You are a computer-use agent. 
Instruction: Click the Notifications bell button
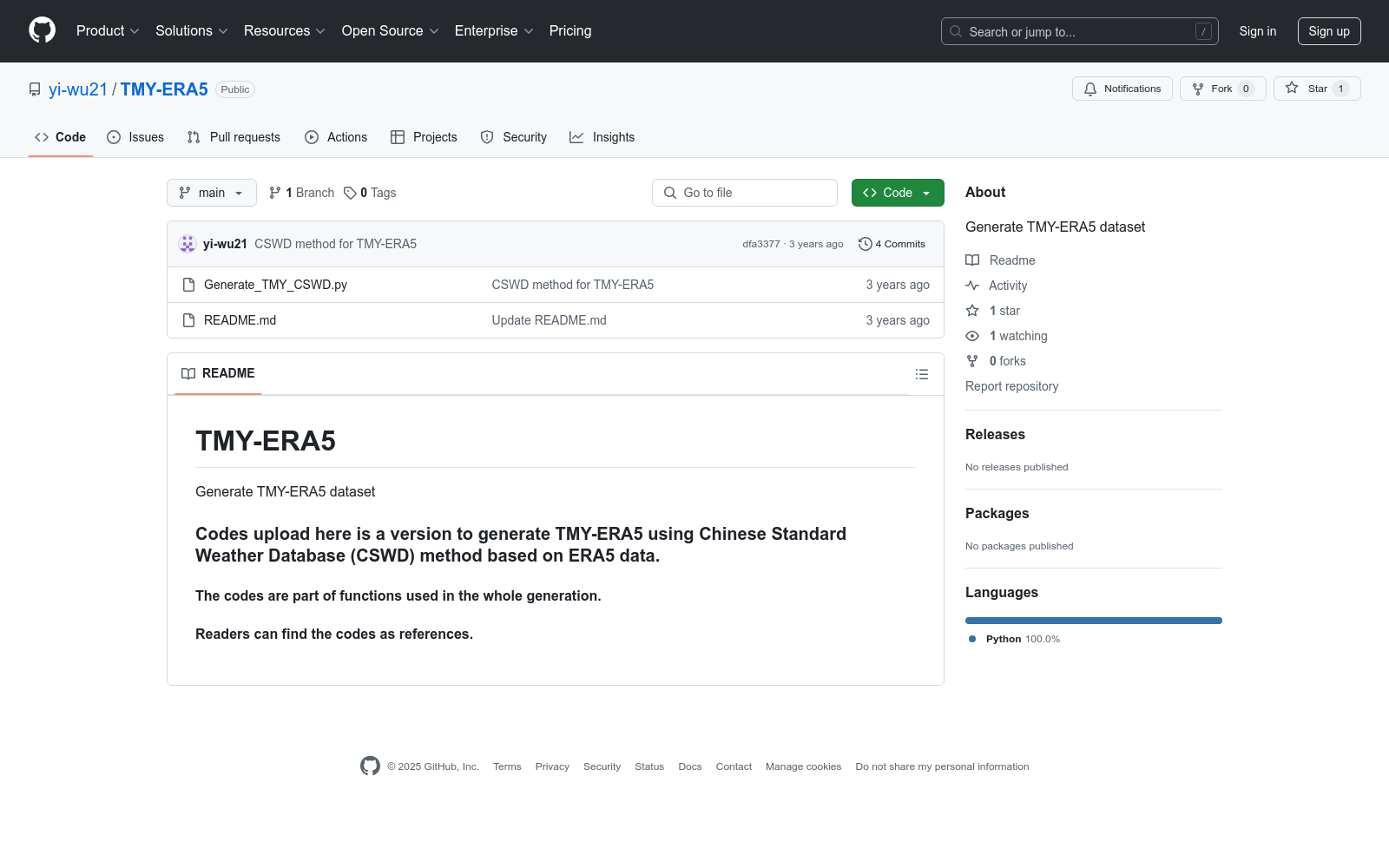click(1122, 89)
